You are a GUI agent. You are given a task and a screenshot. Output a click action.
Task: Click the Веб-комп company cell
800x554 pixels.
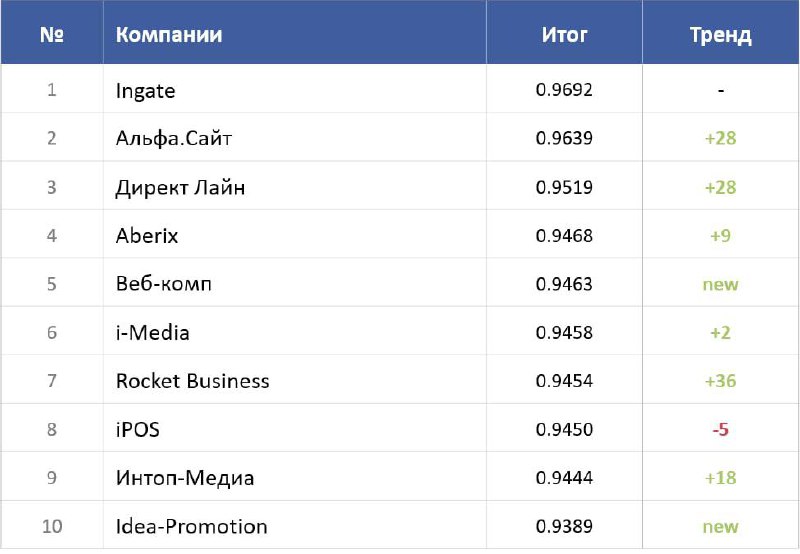pos(163,284)
